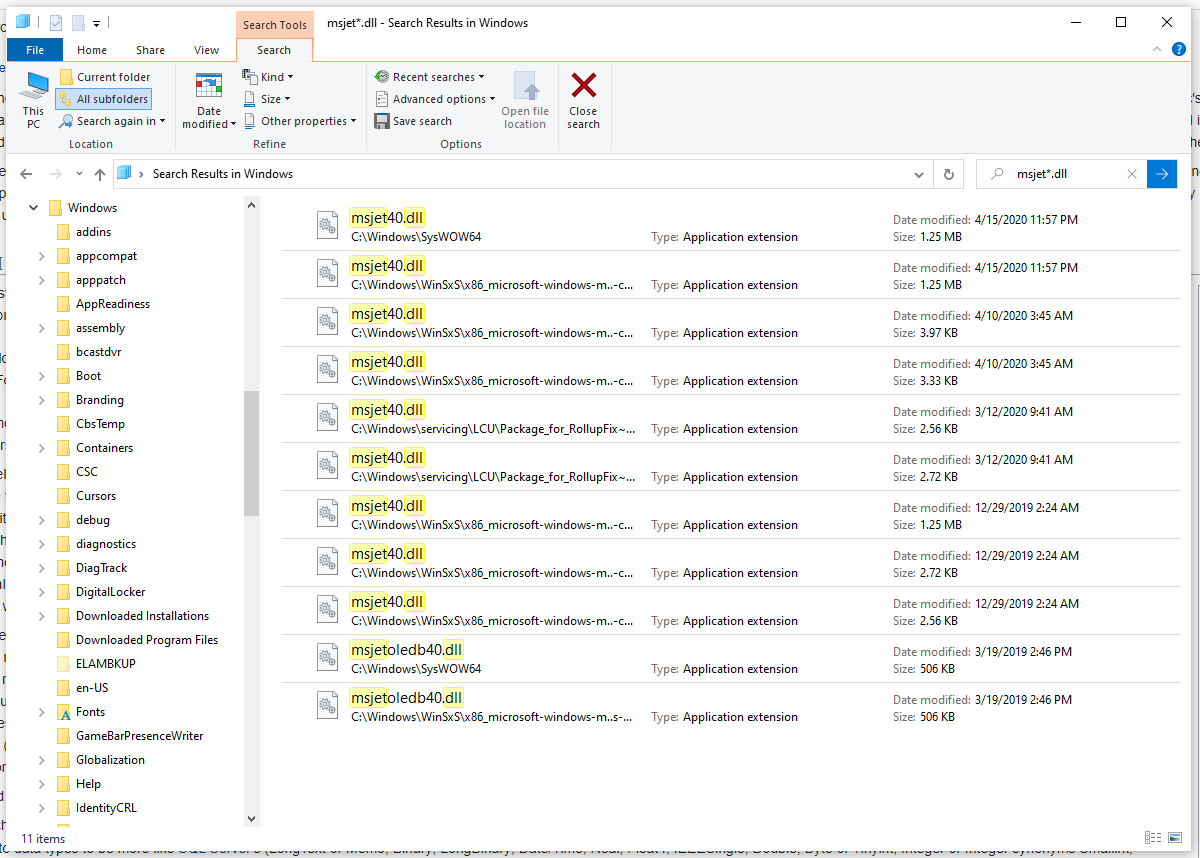Click the Date modified calendar icon

pyautogui.click(x=209, y=87)
